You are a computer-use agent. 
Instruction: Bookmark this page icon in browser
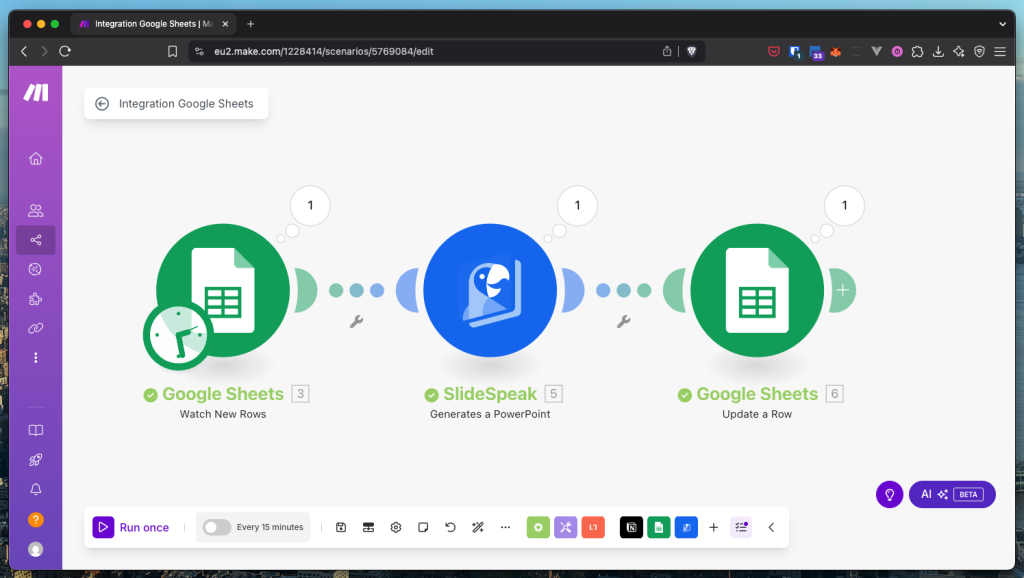[172, 51]
